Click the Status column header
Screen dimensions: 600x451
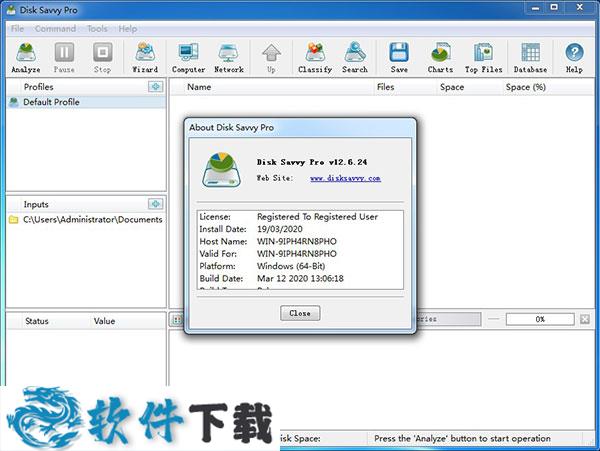coord(37,321)
